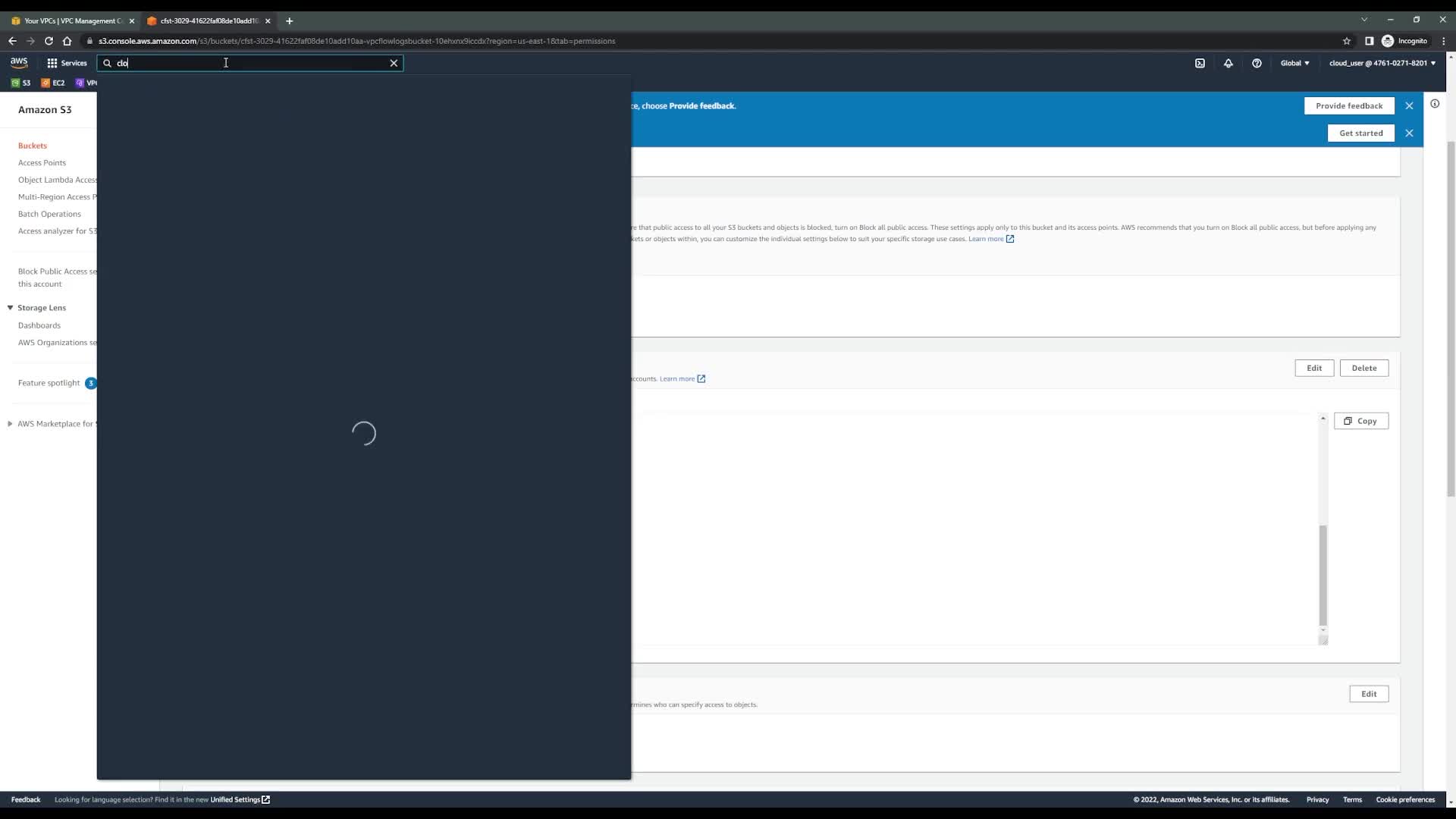The width and height of the screenshot is (1456, 819).
Task: Click the info circle panel icon
Action: pyautogui.click(x=1435, y=104)
